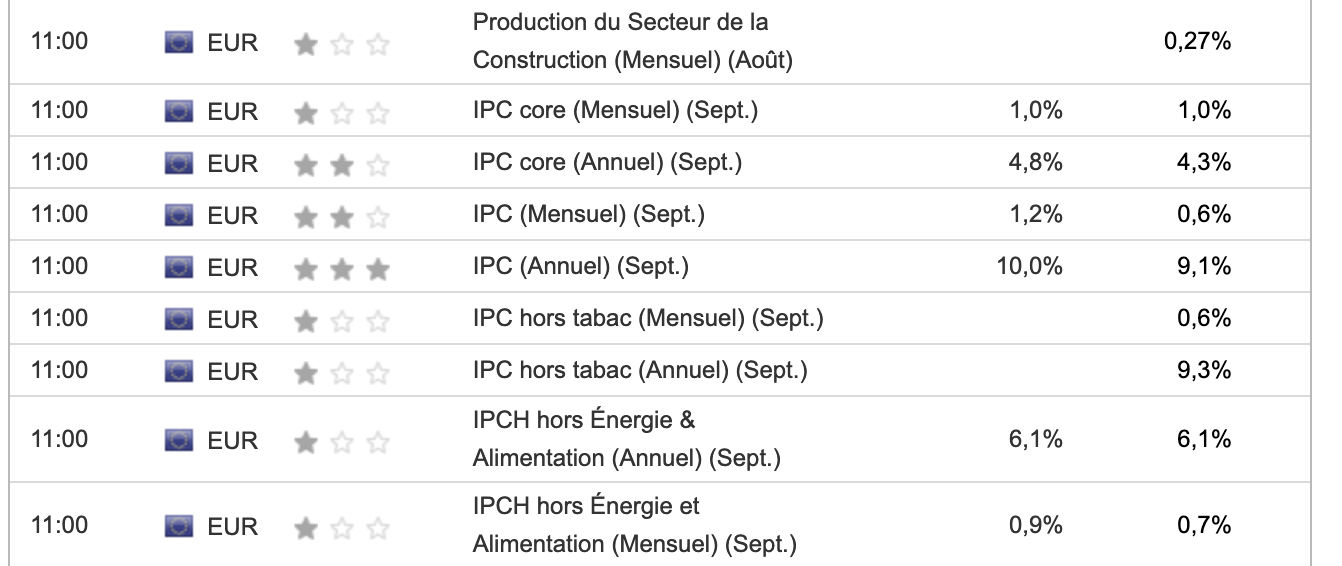Click importance stars for IPC (Annuel)

(x=341, y=268)
